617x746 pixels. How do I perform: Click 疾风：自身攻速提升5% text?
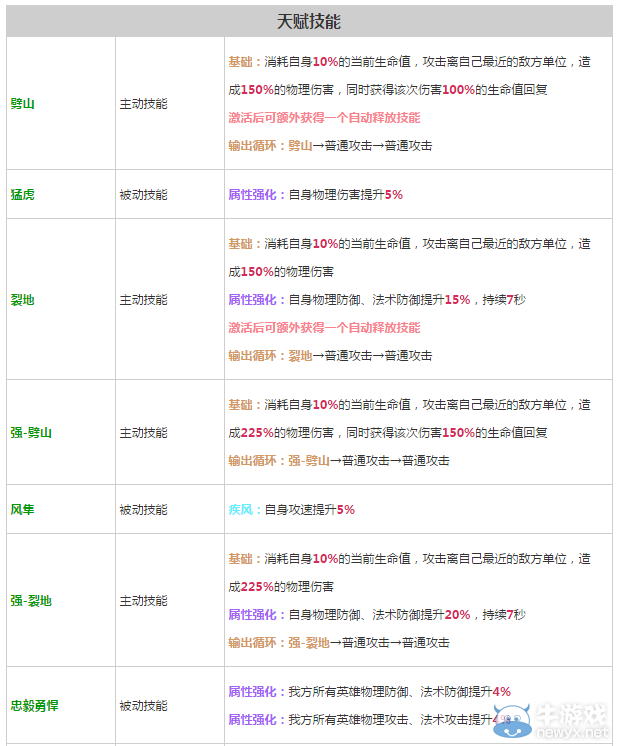point(292,510)
